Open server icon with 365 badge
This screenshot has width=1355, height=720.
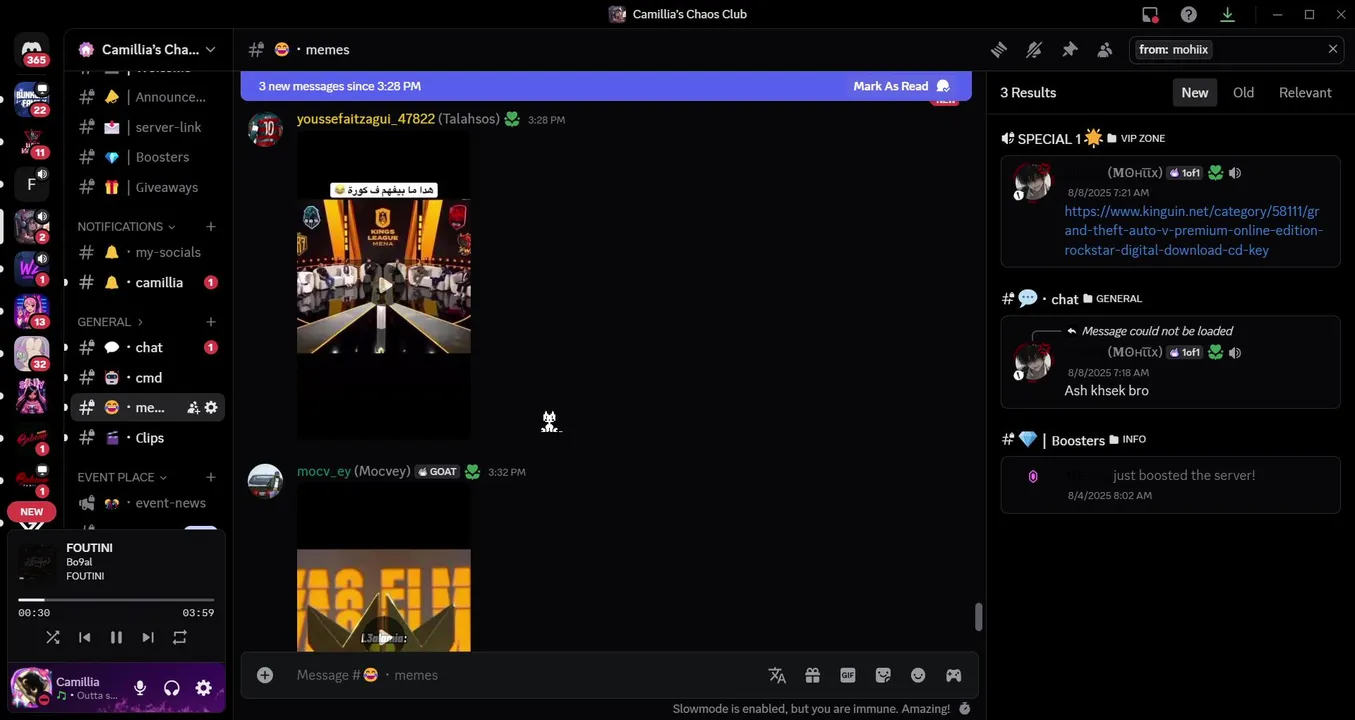click(32, 50)
